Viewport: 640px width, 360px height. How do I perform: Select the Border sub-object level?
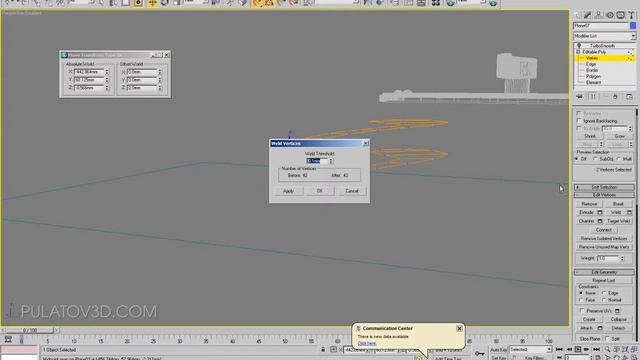592,70
